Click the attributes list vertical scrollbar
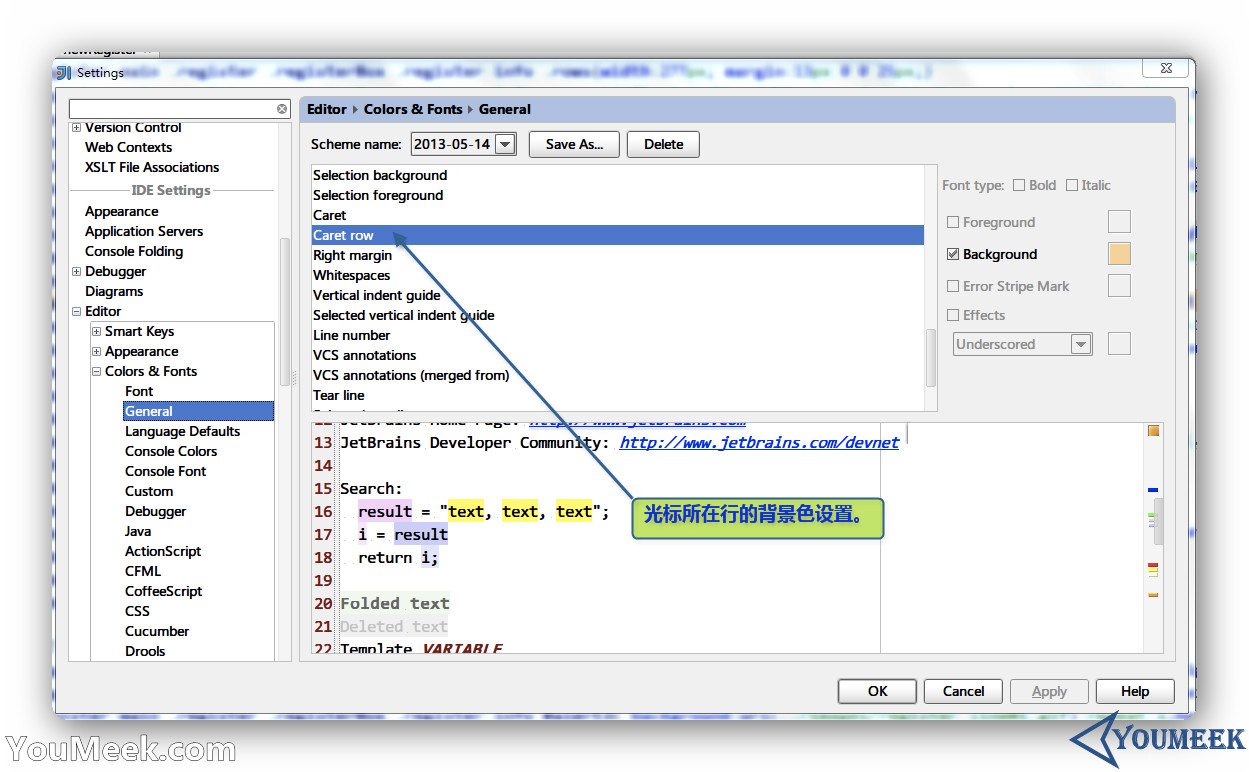This screenshot has height=772, width=1249. tap(931, 358)
